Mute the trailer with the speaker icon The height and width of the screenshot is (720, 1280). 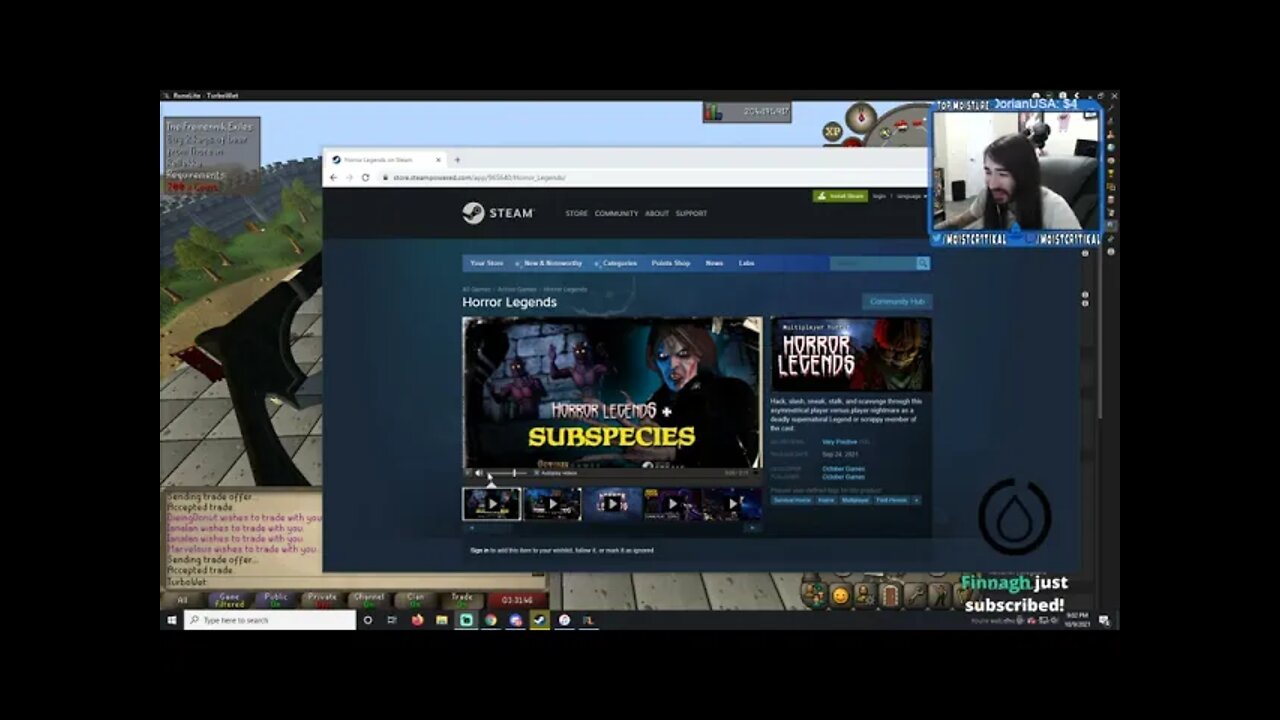pyautogui.click(x=478, y=473)
